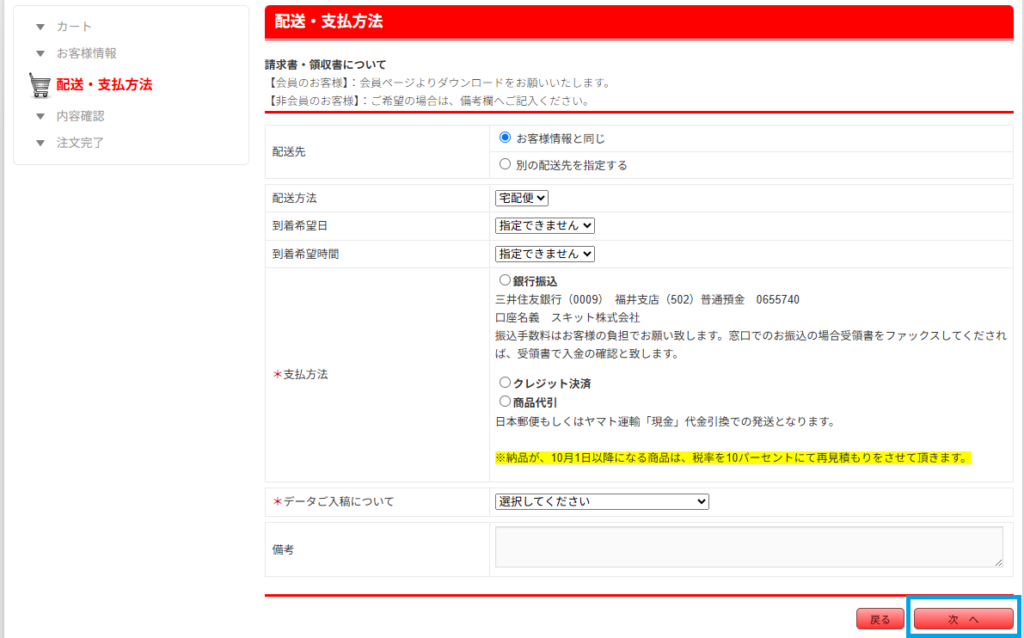Open the 配送方法 宅配便 dropdown
Viewport: 1024px width, 638px height.
click(522, 198)
